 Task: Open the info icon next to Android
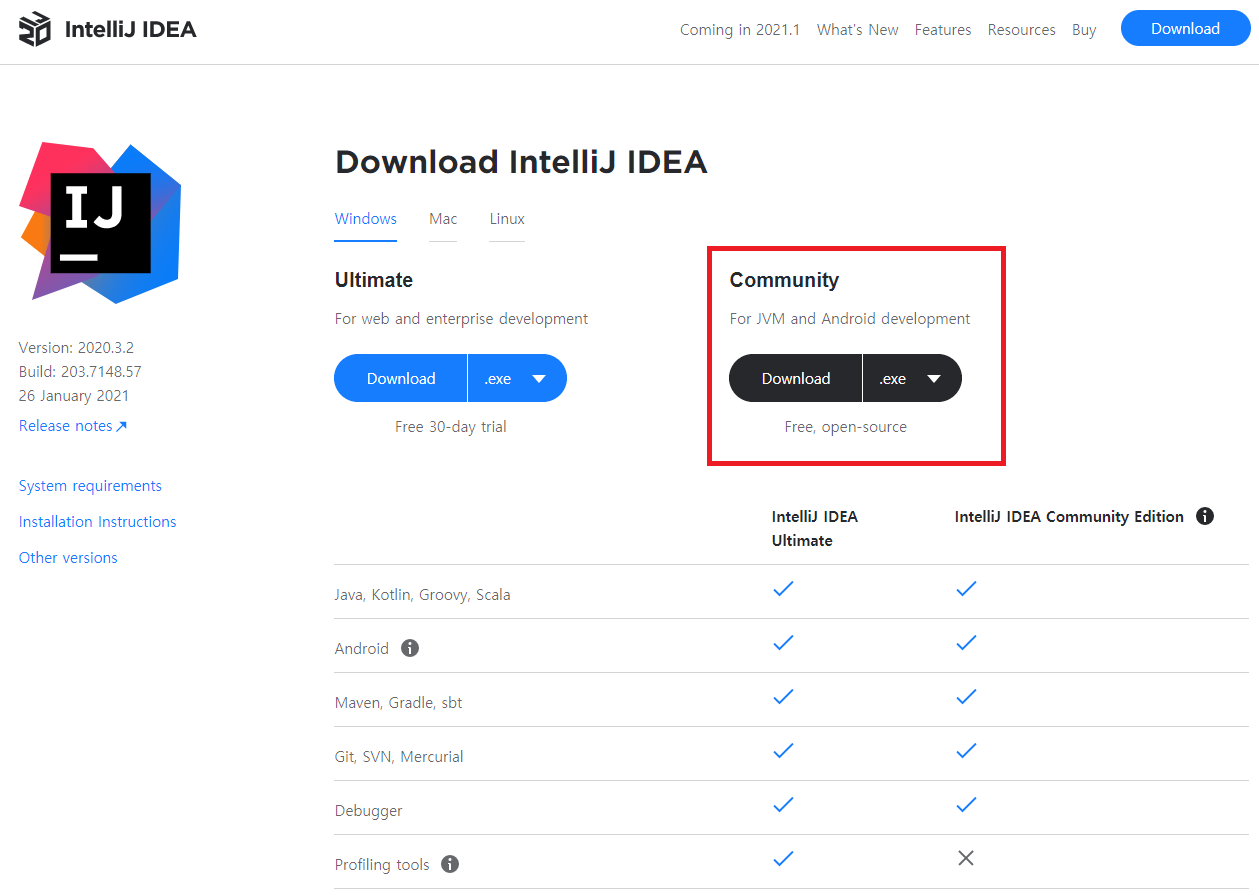tap(409, 648)
